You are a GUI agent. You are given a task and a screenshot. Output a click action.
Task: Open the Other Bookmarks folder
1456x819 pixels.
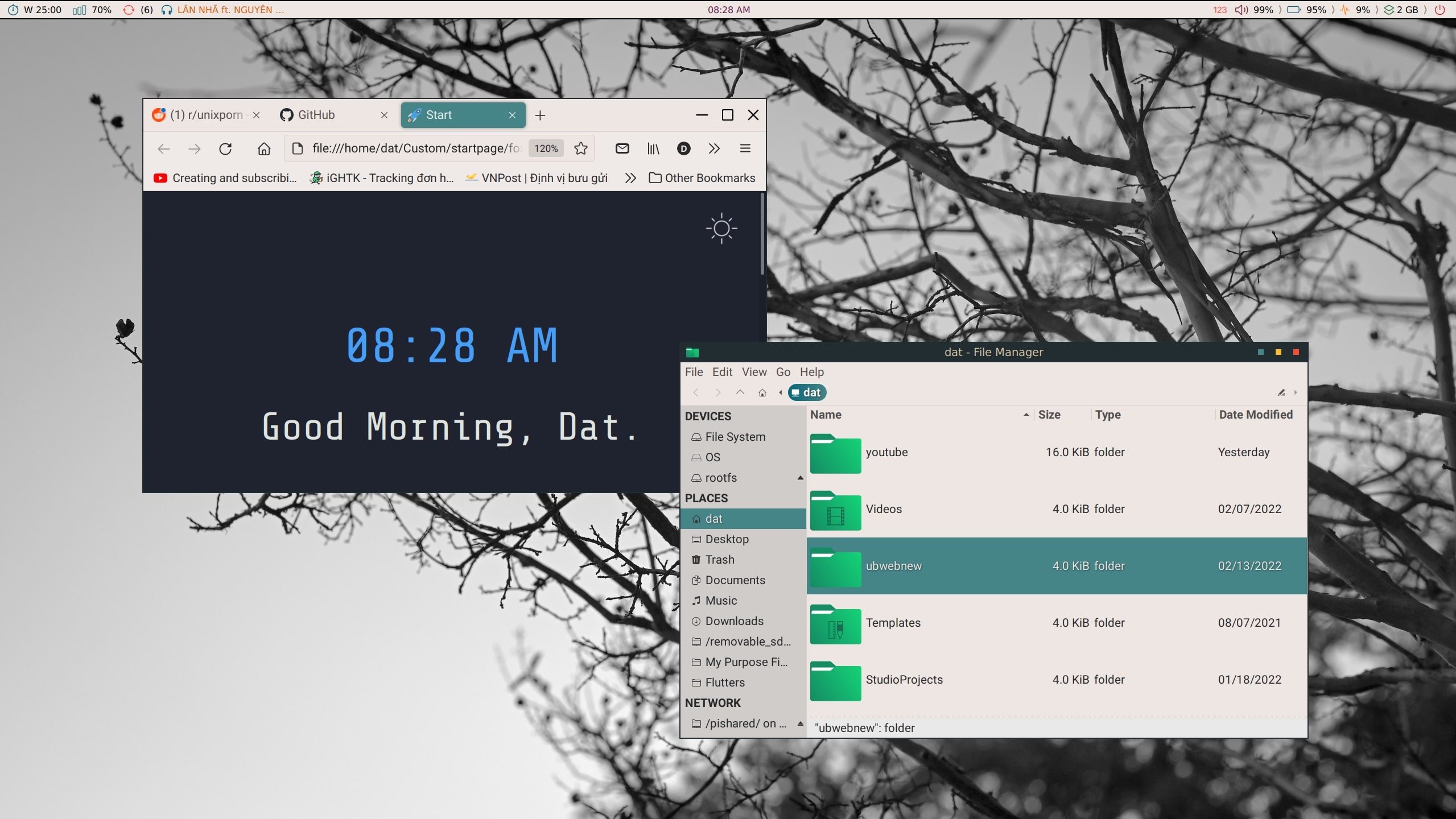pyautogui.click(x=702, y=178)
